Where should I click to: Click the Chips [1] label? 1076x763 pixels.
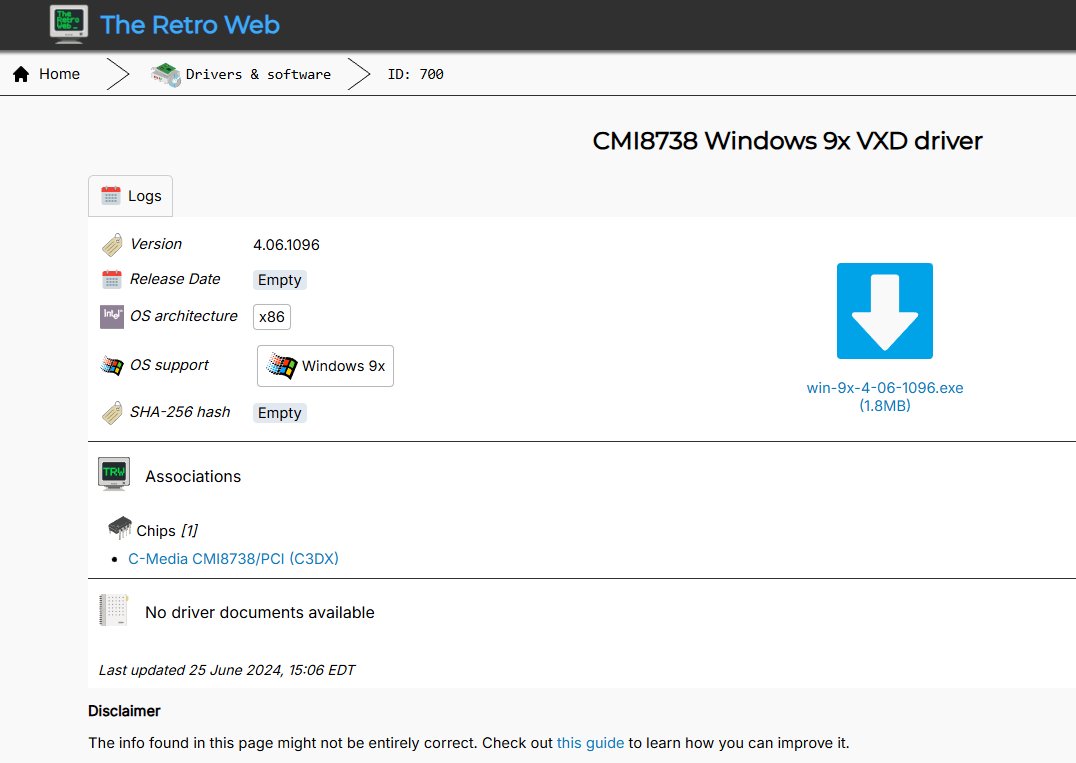[167, 530]
